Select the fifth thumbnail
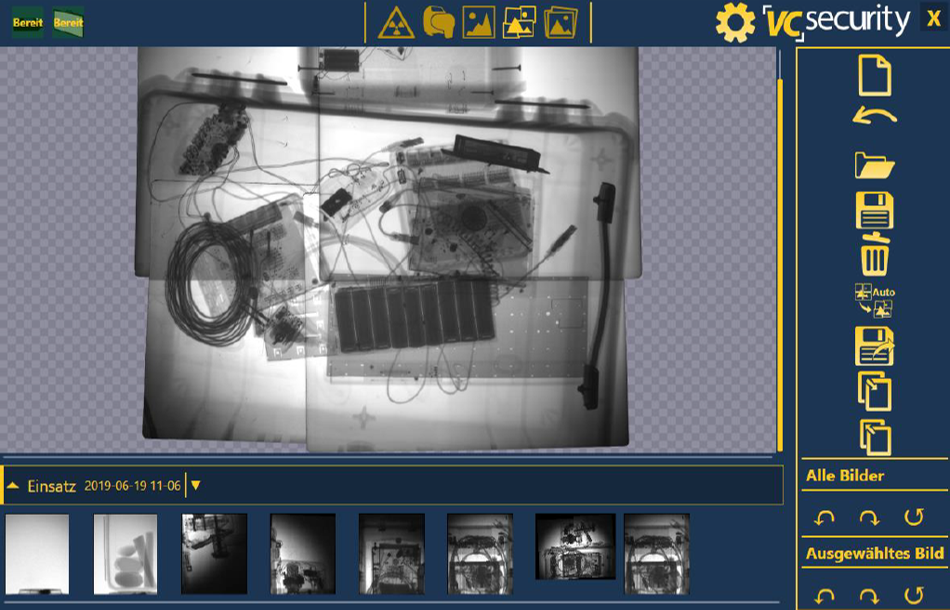950x610 pixels. [391, 554]
